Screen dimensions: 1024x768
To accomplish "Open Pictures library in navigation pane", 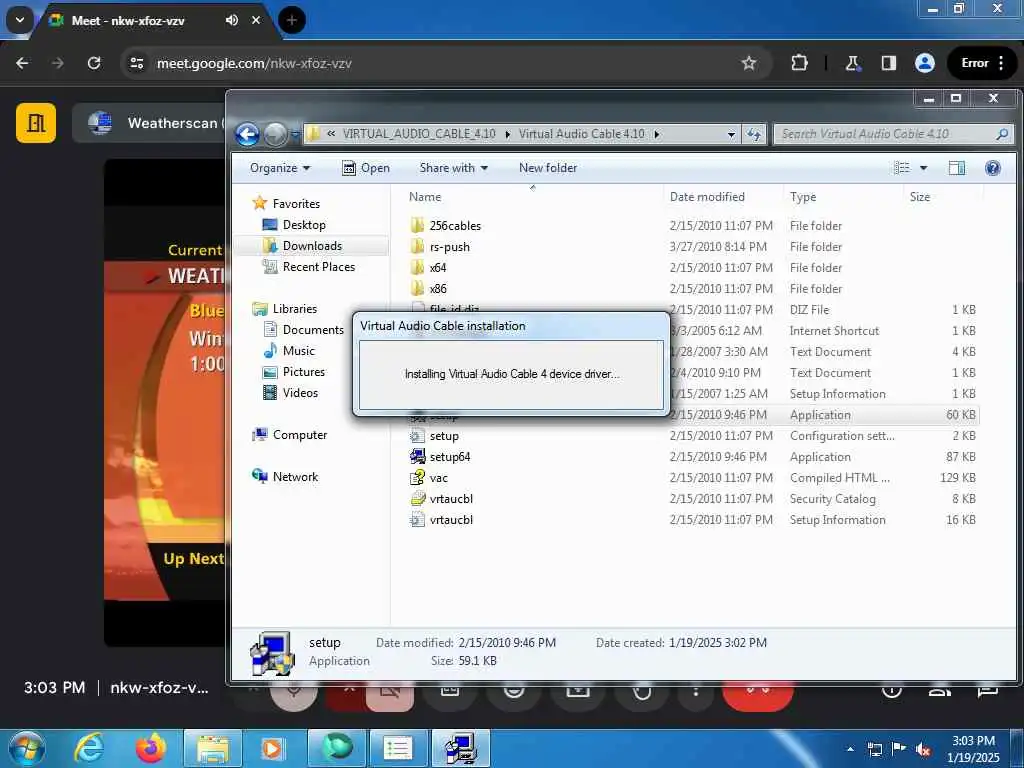I will (294, 372).
